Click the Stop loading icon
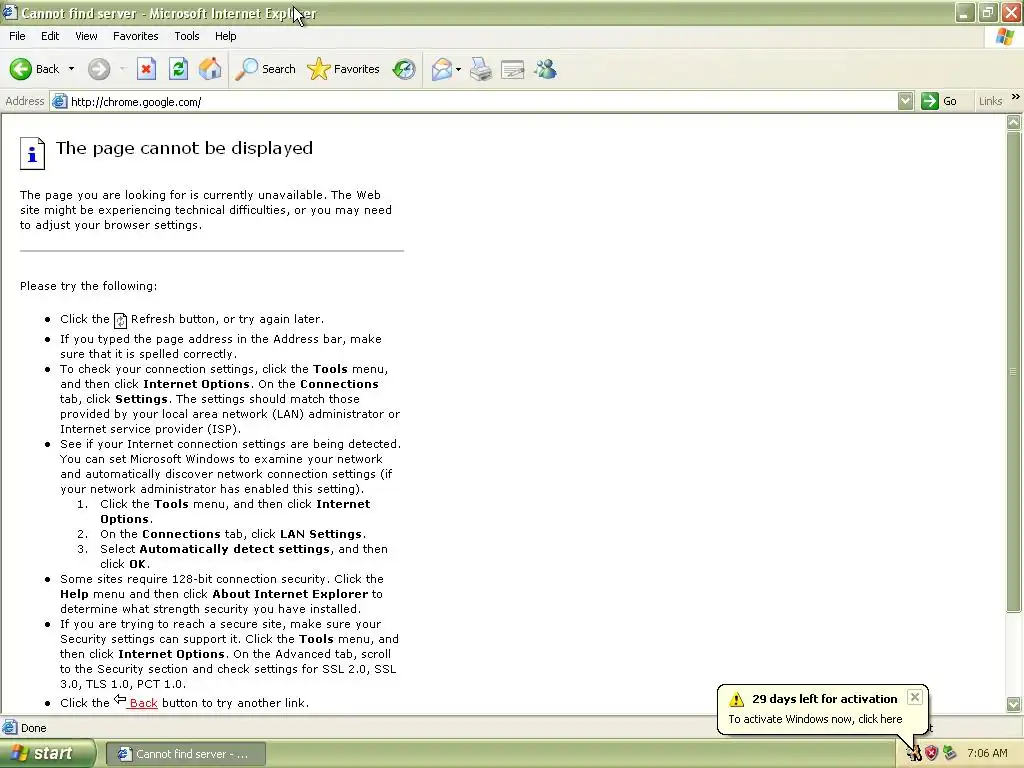Image resolution: width=1024 pixels, height=768 pixels. click(x=146, y=69)
